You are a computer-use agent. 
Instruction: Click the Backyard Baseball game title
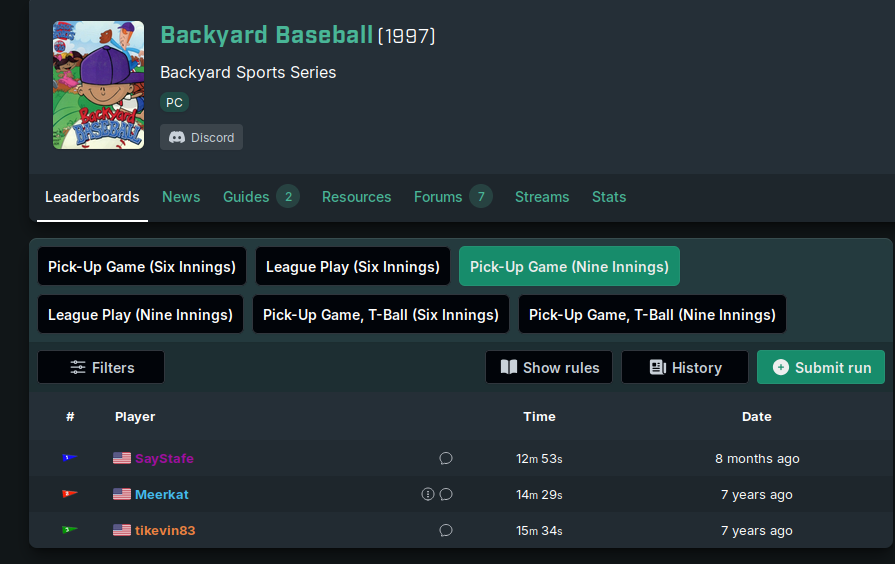(267, 35)
